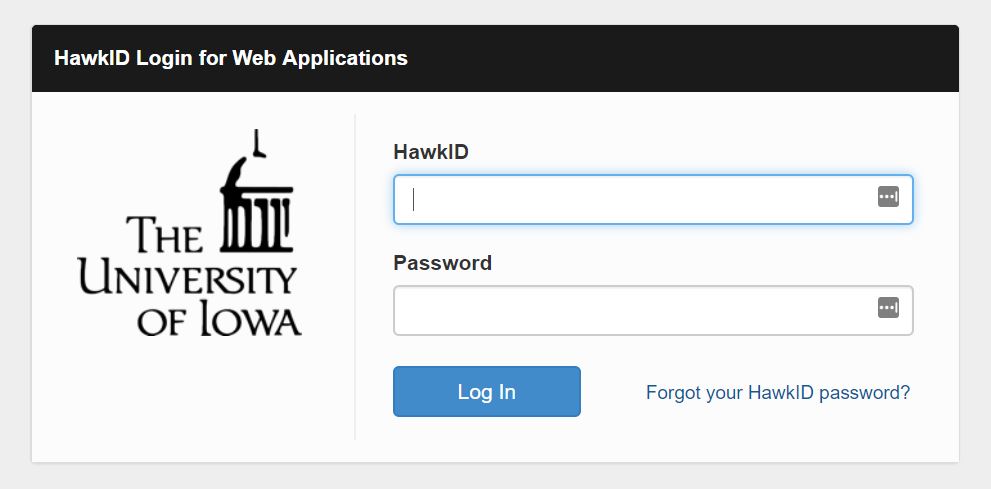Click the HawkID Login for Web Applications title
The height and width of the screenshot is (489, 991).
click(231, 58)
